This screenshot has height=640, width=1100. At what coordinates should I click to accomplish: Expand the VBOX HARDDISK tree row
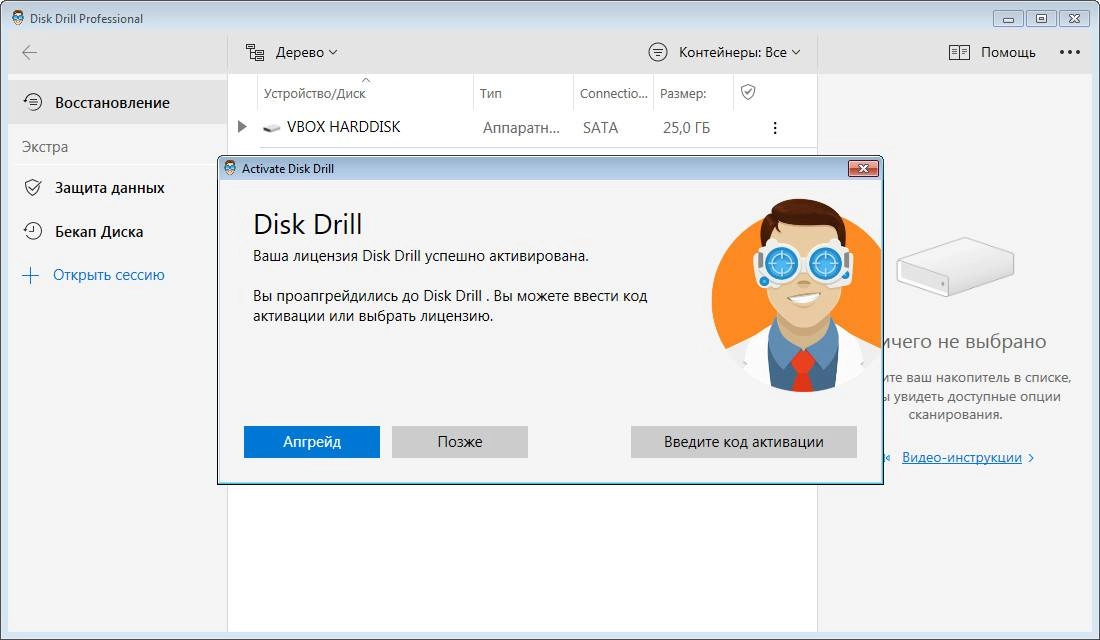[242, 127]
